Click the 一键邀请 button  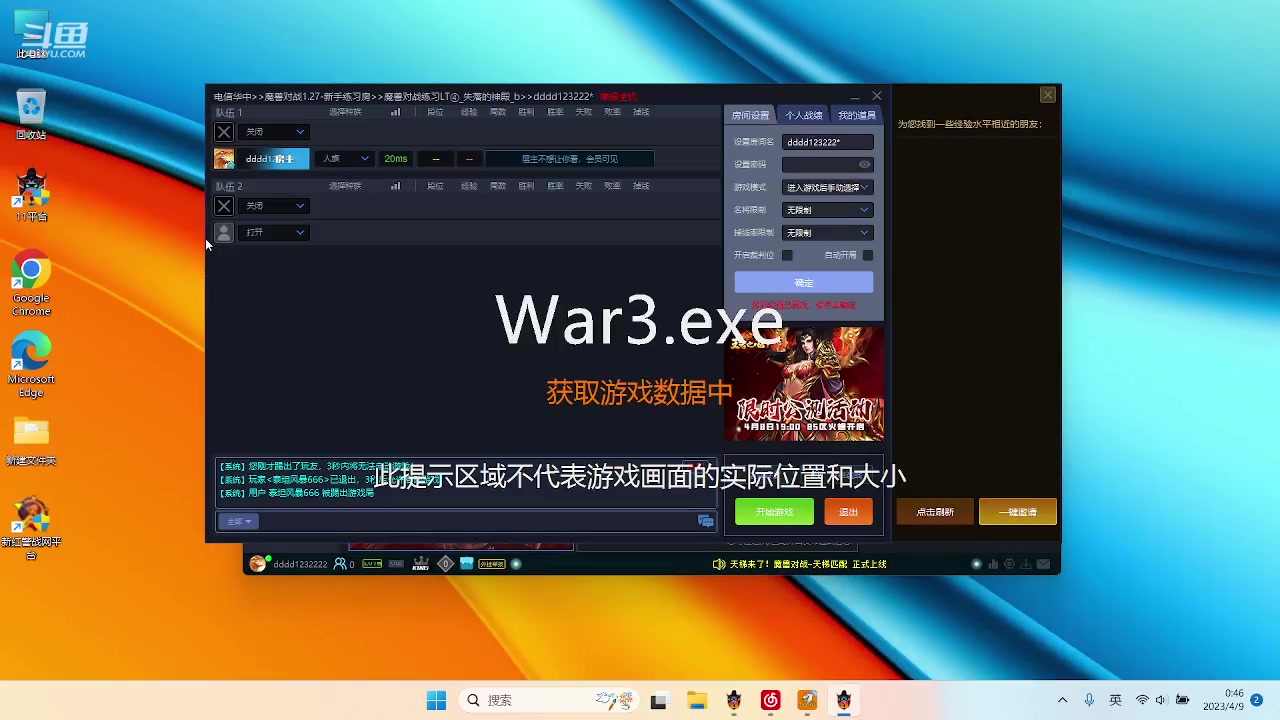[1017, 512]
